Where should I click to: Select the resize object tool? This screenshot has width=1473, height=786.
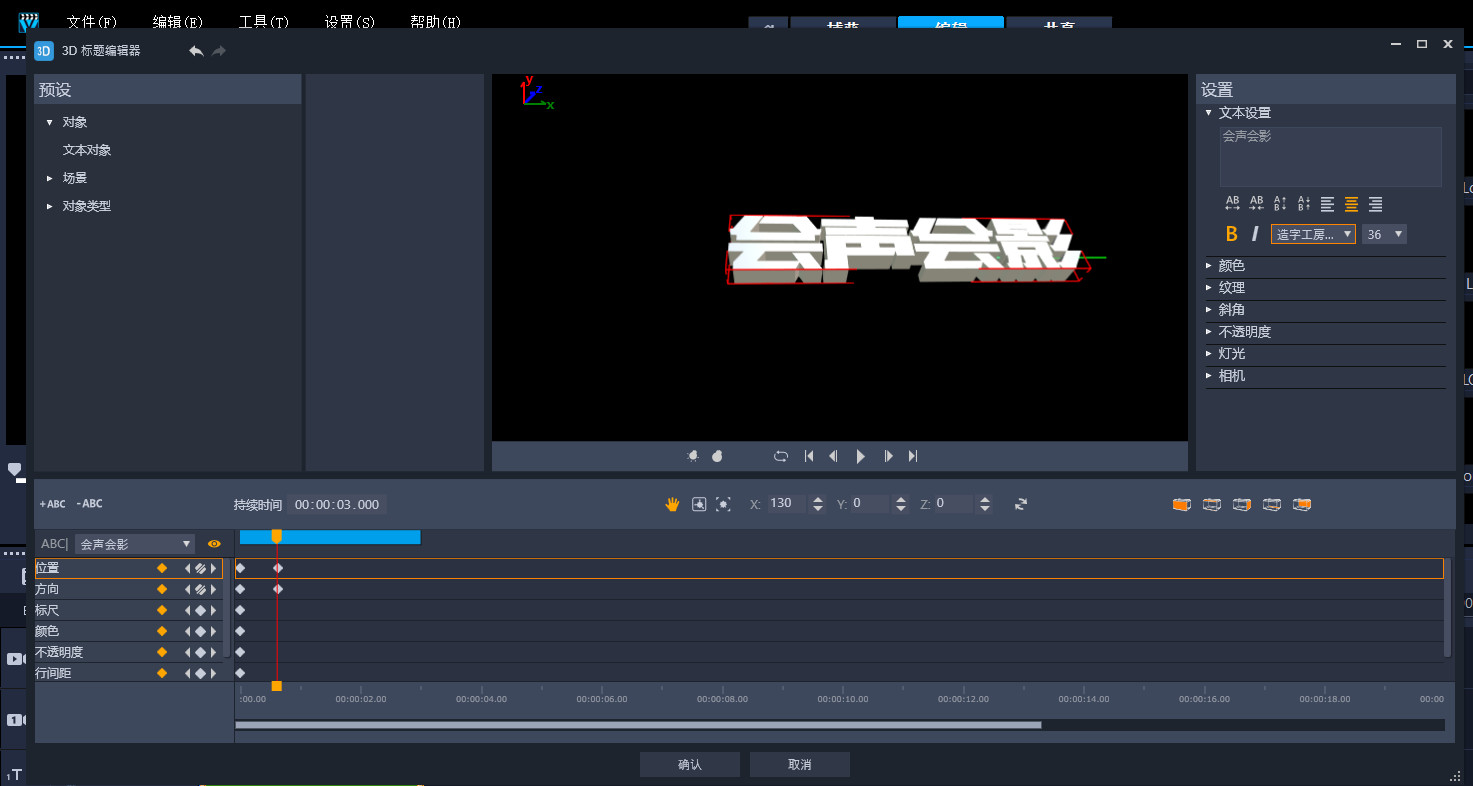(724, 504)
